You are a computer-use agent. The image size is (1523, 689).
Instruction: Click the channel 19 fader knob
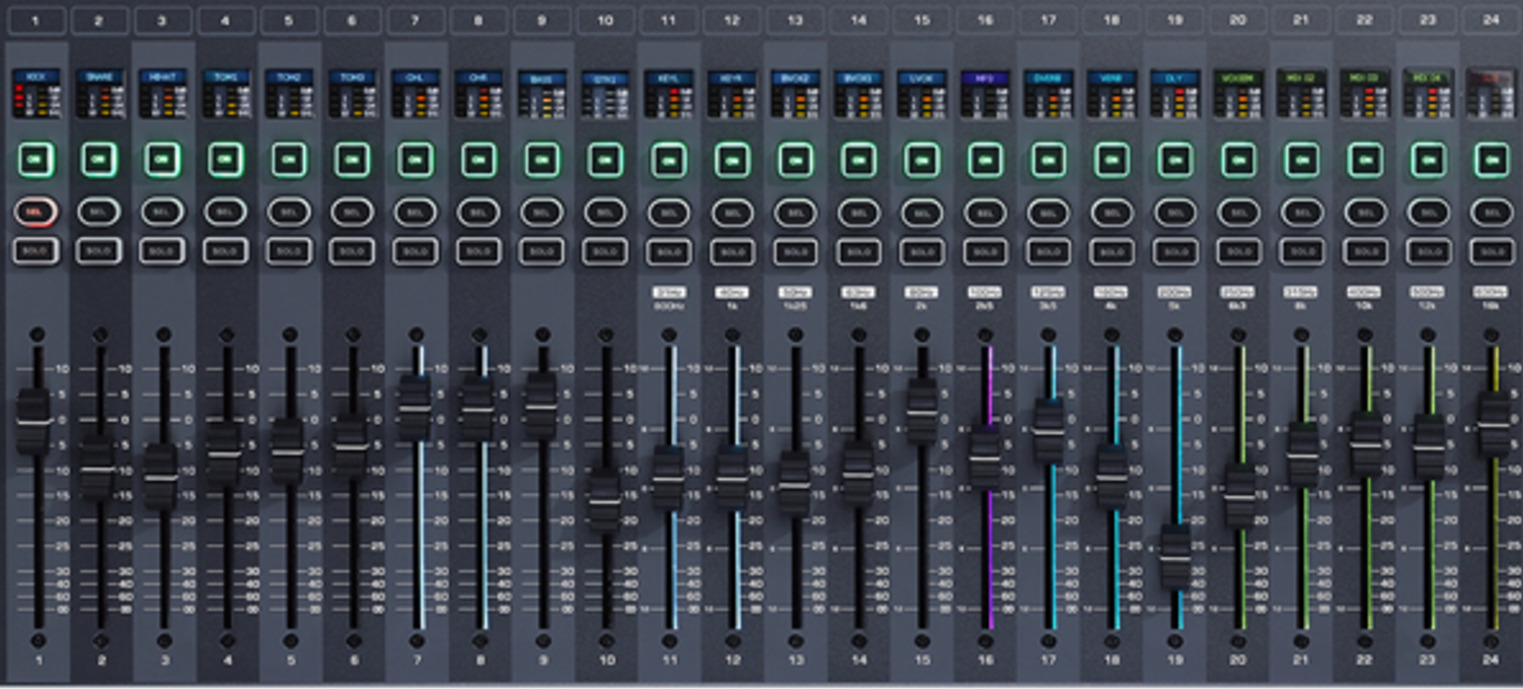click(1175, 556)
